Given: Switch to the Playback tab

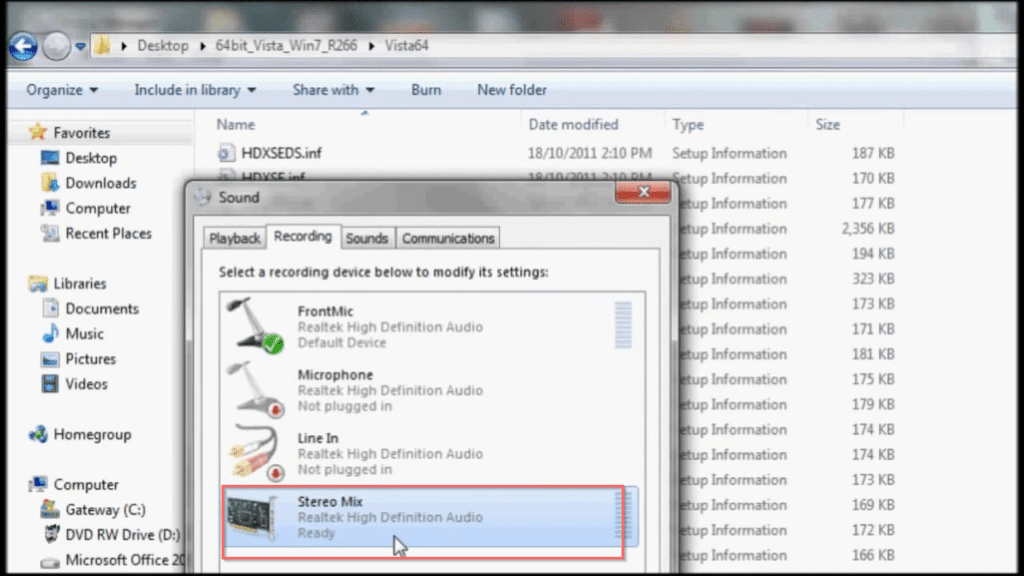Looking at the screenshot, I should (x=233, y=237).
